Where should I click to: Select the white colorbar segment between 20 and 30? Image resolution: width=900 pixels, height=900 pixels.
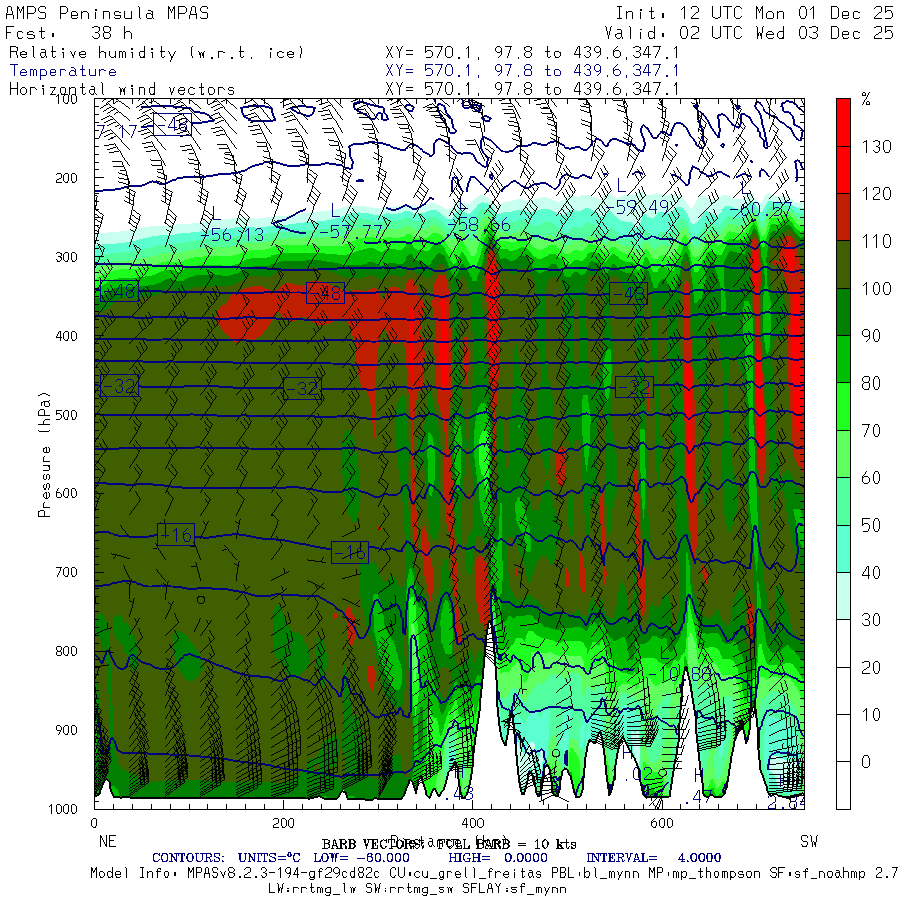[843, 643]
